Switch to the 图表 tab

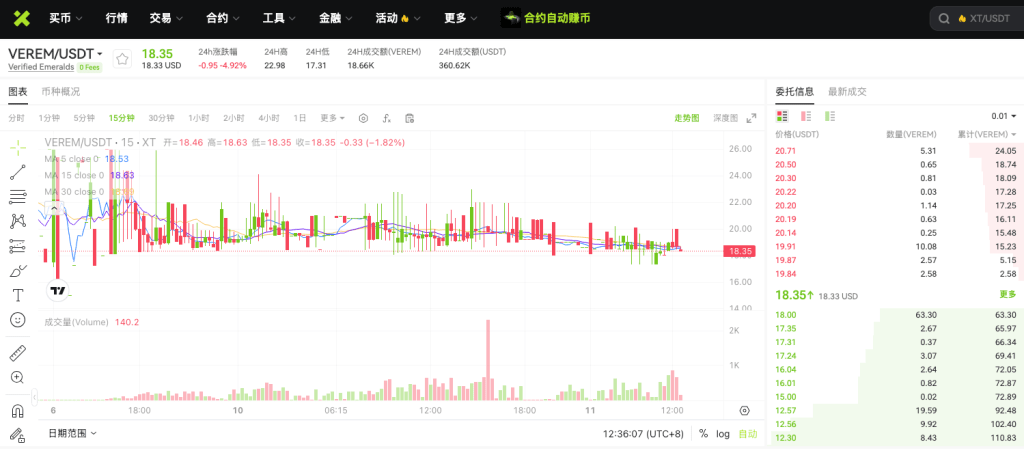18,92
